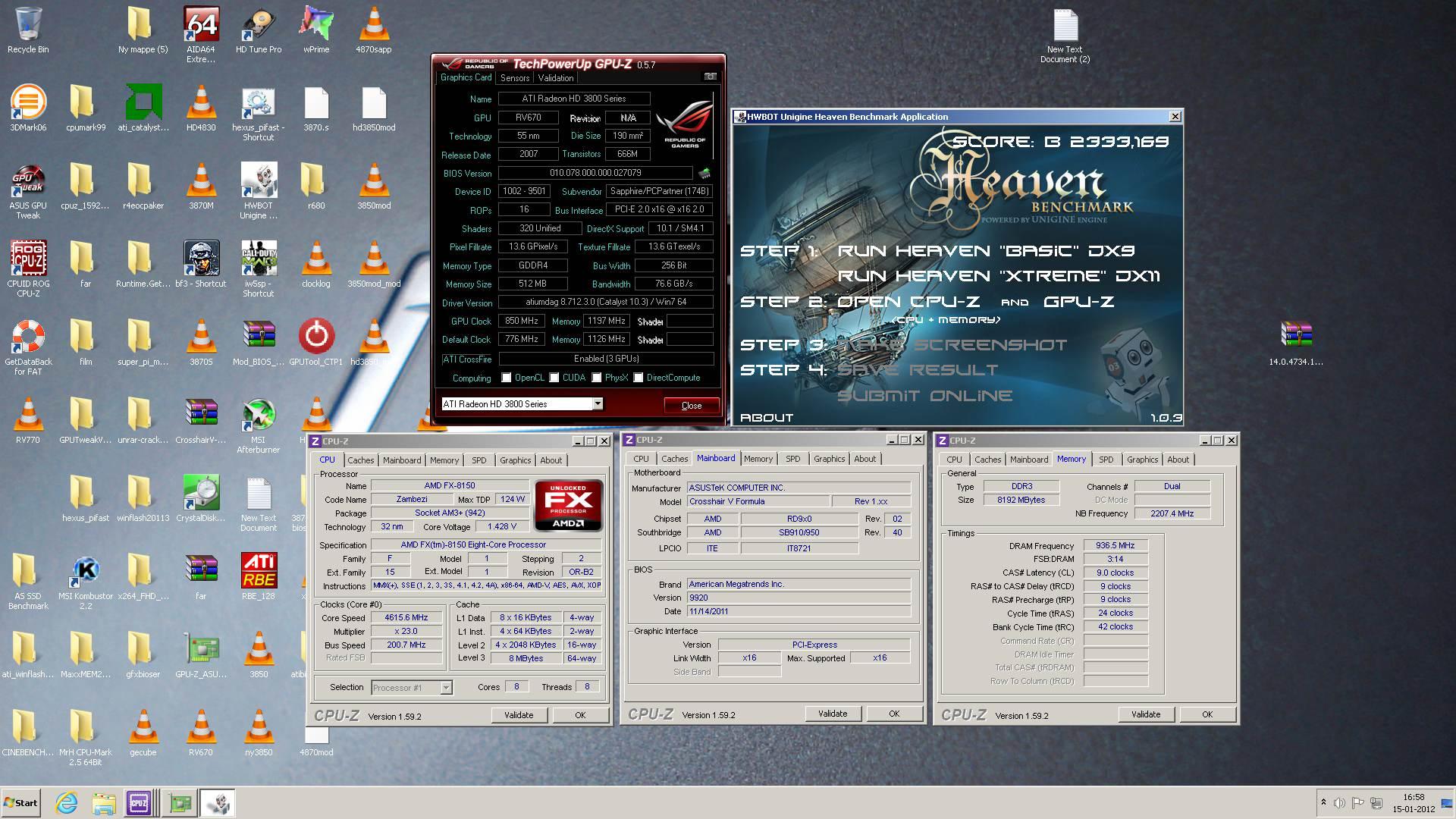Screen dimensions: 1456x819
Task: Click GPU-Z screenshot camera icon
Action: [x=711, y=77]
